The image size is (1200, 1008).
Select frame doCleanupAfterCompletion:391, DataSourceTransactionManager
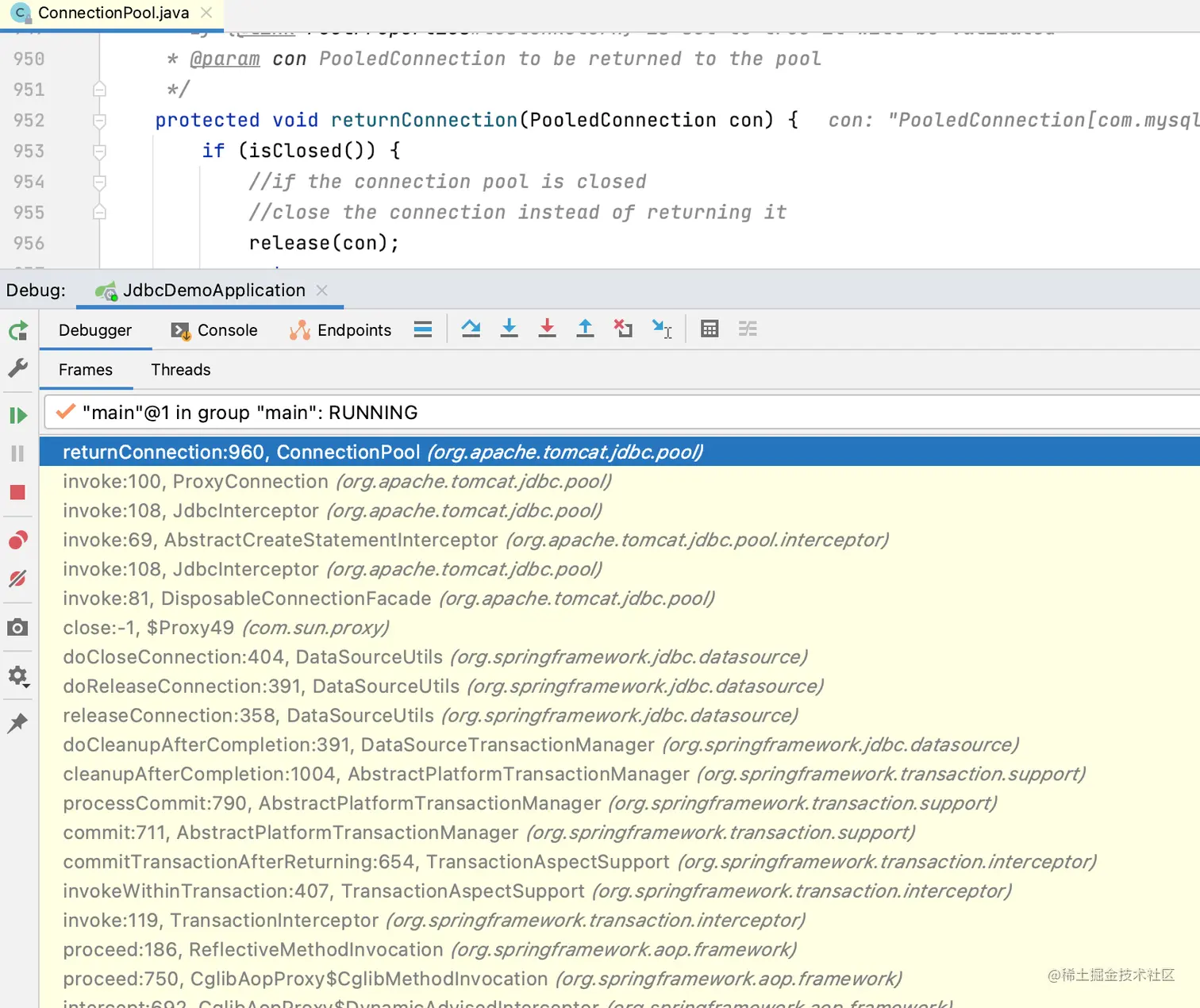(619, 744)
